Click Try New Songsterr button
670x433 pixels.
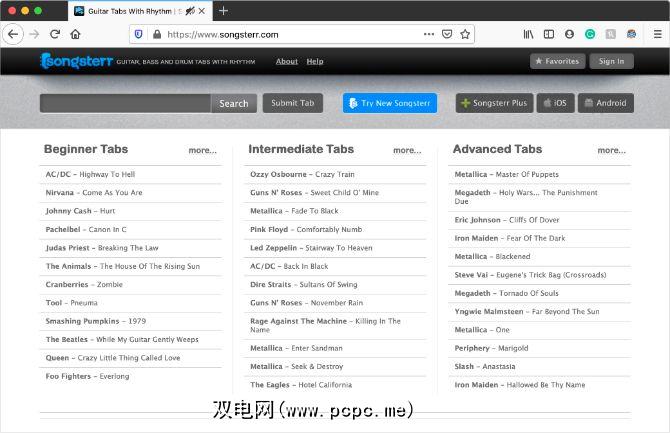(390, 103)
